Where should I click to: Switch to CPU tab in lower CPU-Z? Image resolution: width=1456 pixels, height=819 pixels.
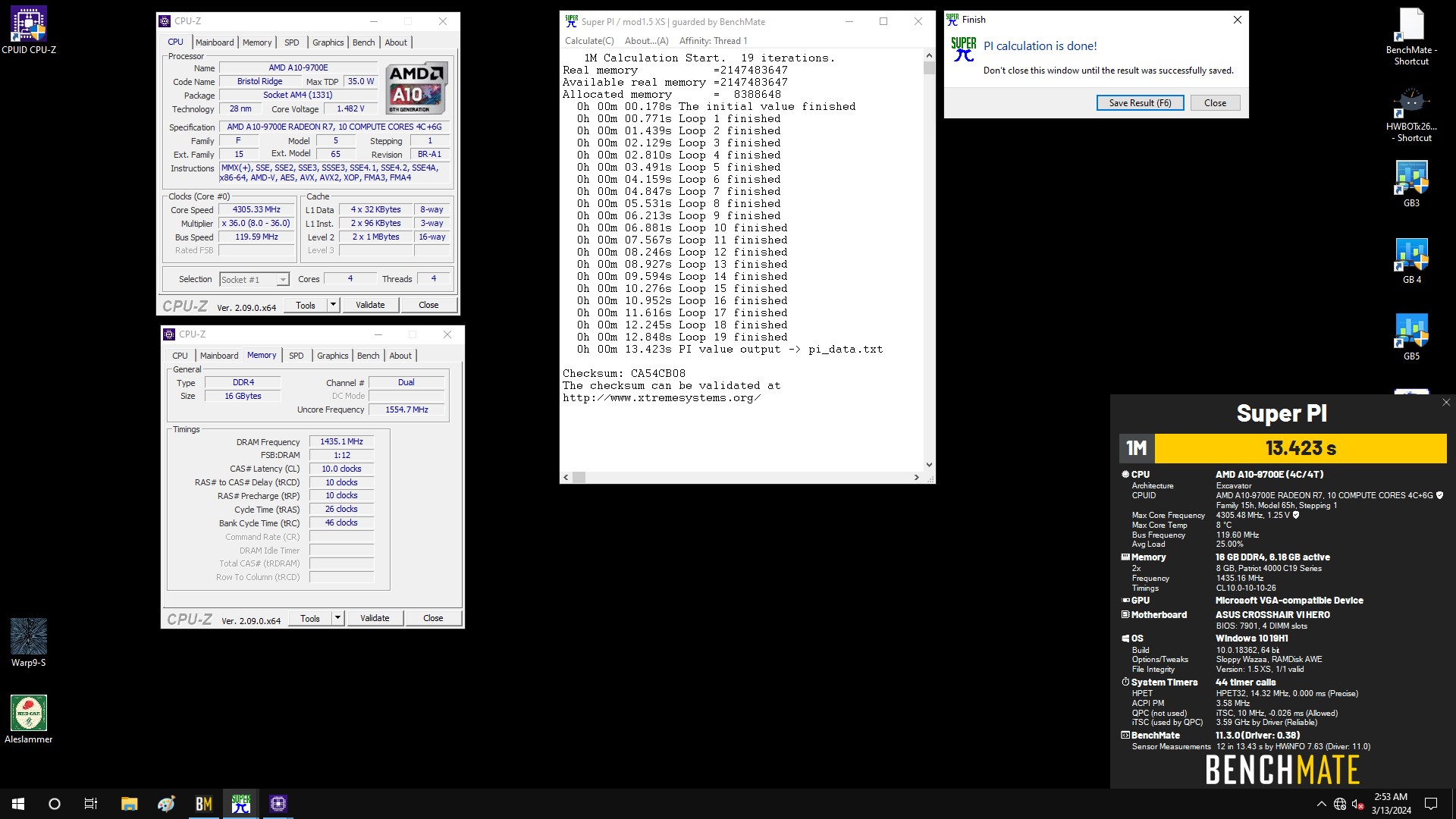tap(180, 356)
